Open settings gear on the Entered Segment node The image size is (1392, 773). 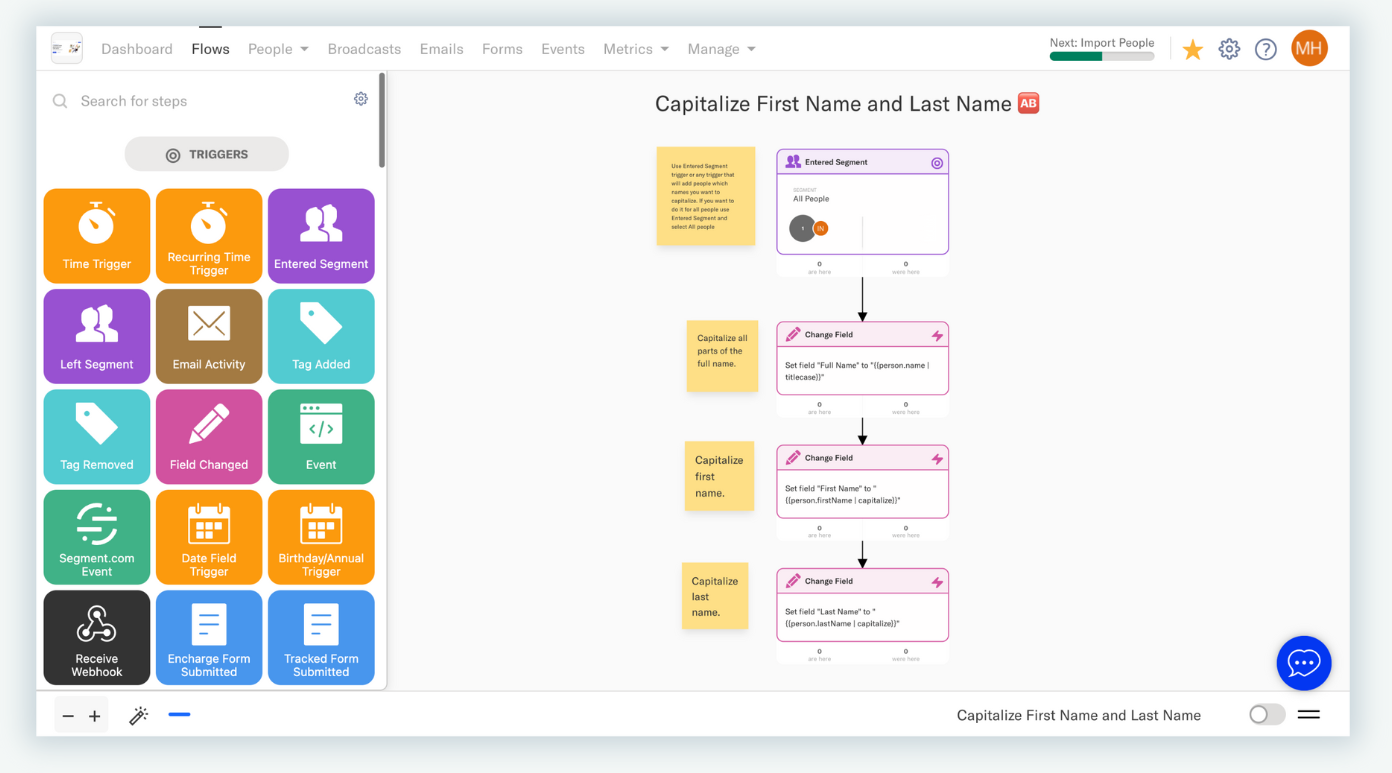click(x=937, y=162)
